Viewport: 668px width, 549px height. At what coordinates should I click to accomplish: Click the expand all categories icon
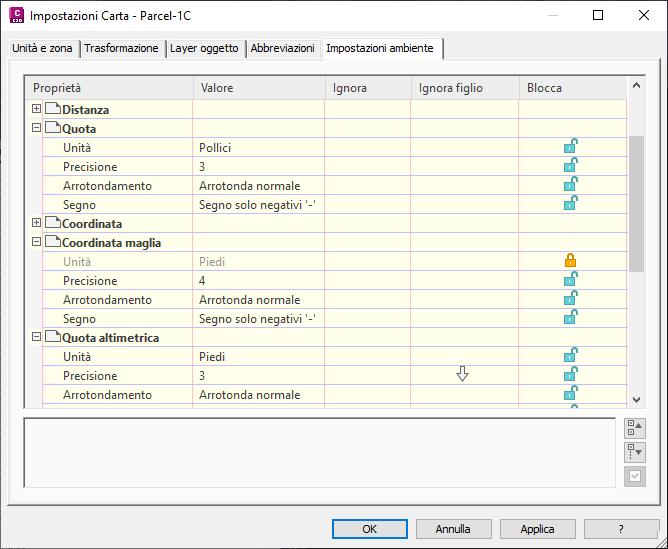tap(634, 452)
